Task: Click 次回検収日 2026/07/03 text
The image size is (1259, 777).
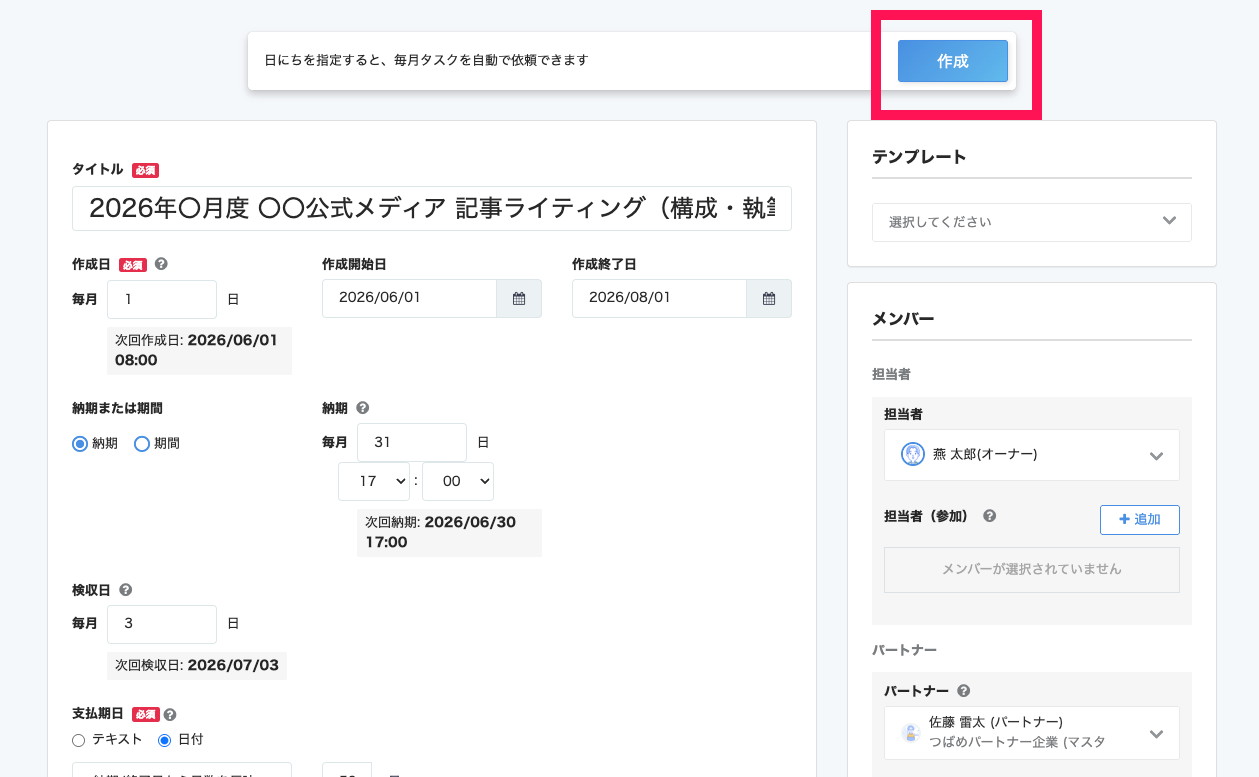Action: 197,665
